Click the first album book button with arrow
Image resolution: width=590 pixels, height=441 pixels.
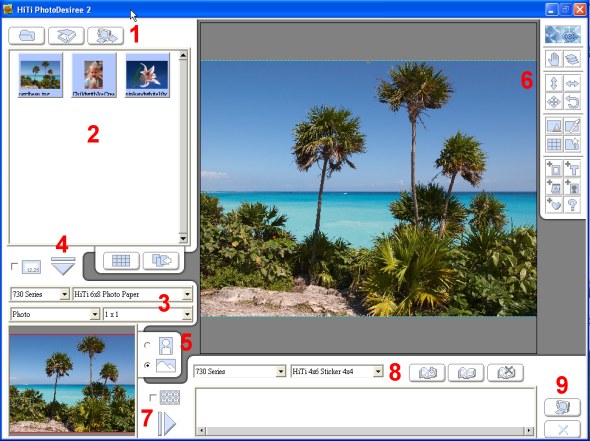[x=427, y=373]
